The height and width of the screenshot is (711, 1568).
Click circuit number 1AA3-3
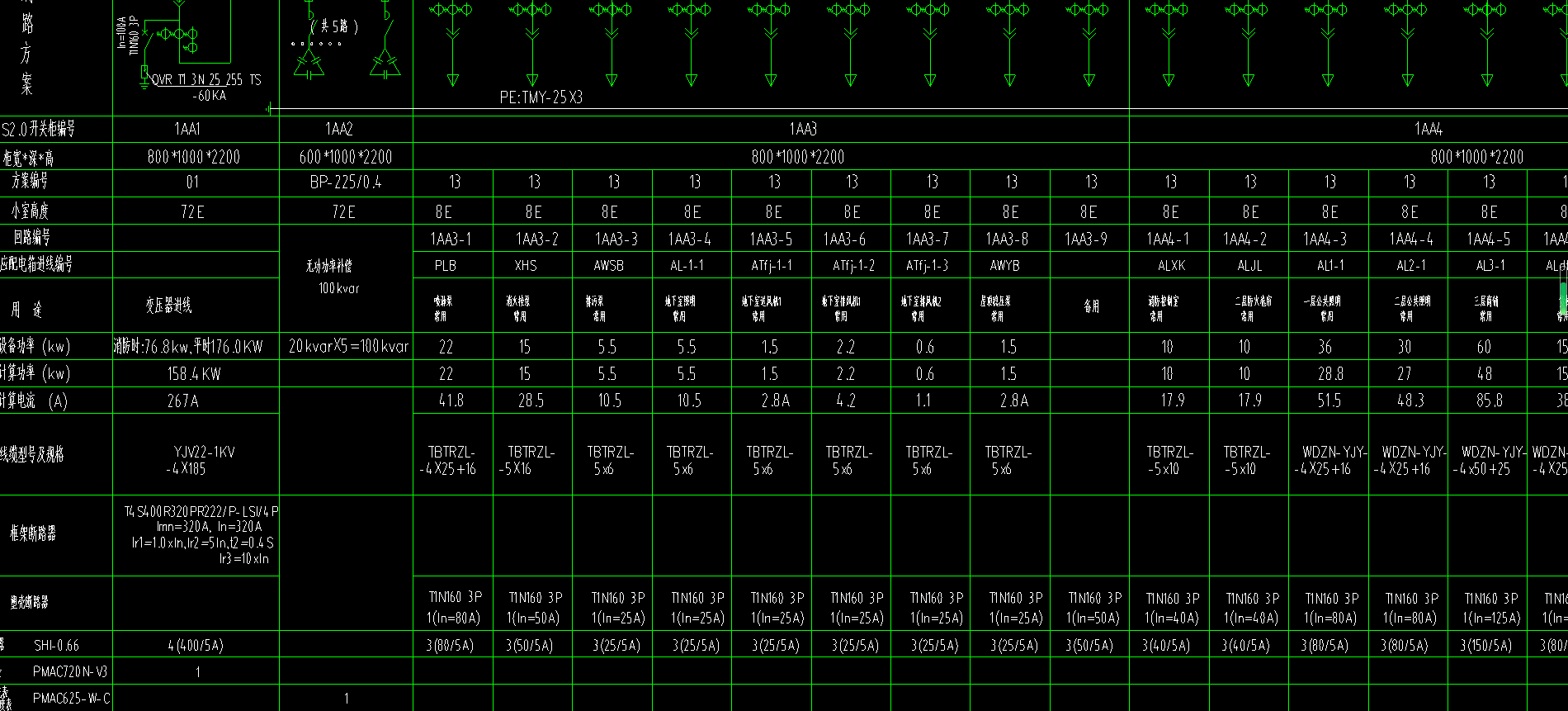[616, 239]
